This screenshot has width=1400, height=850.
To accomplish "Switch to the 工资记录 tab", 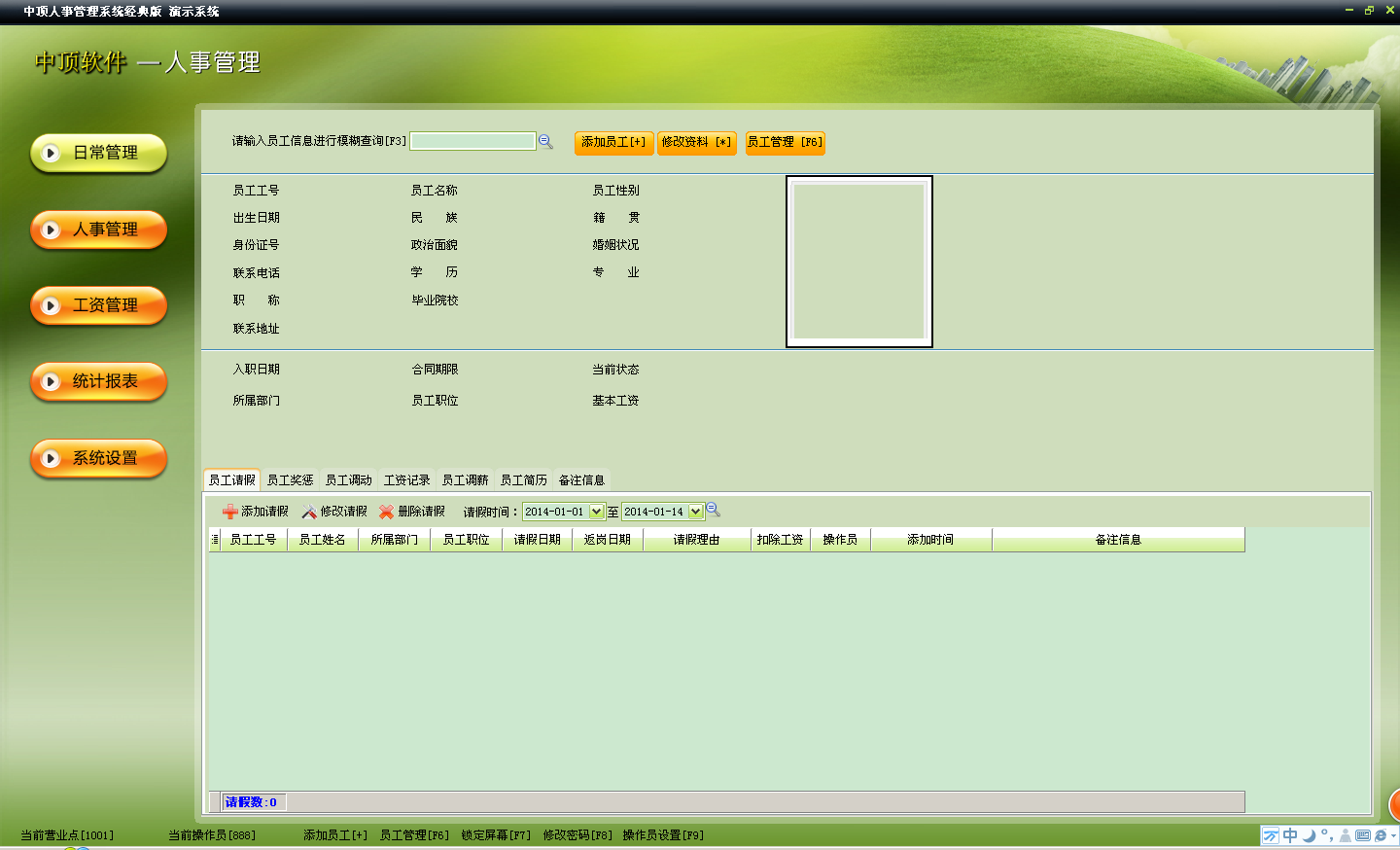I will tap(407, 480).
